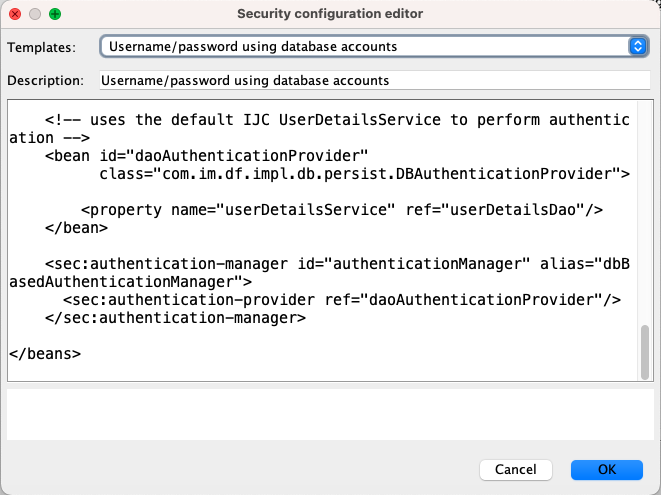The image size is (661, 495).
Task: Click the blue Templates dropdown arrow
Action: pyautogui.click(x=638, y=47)
